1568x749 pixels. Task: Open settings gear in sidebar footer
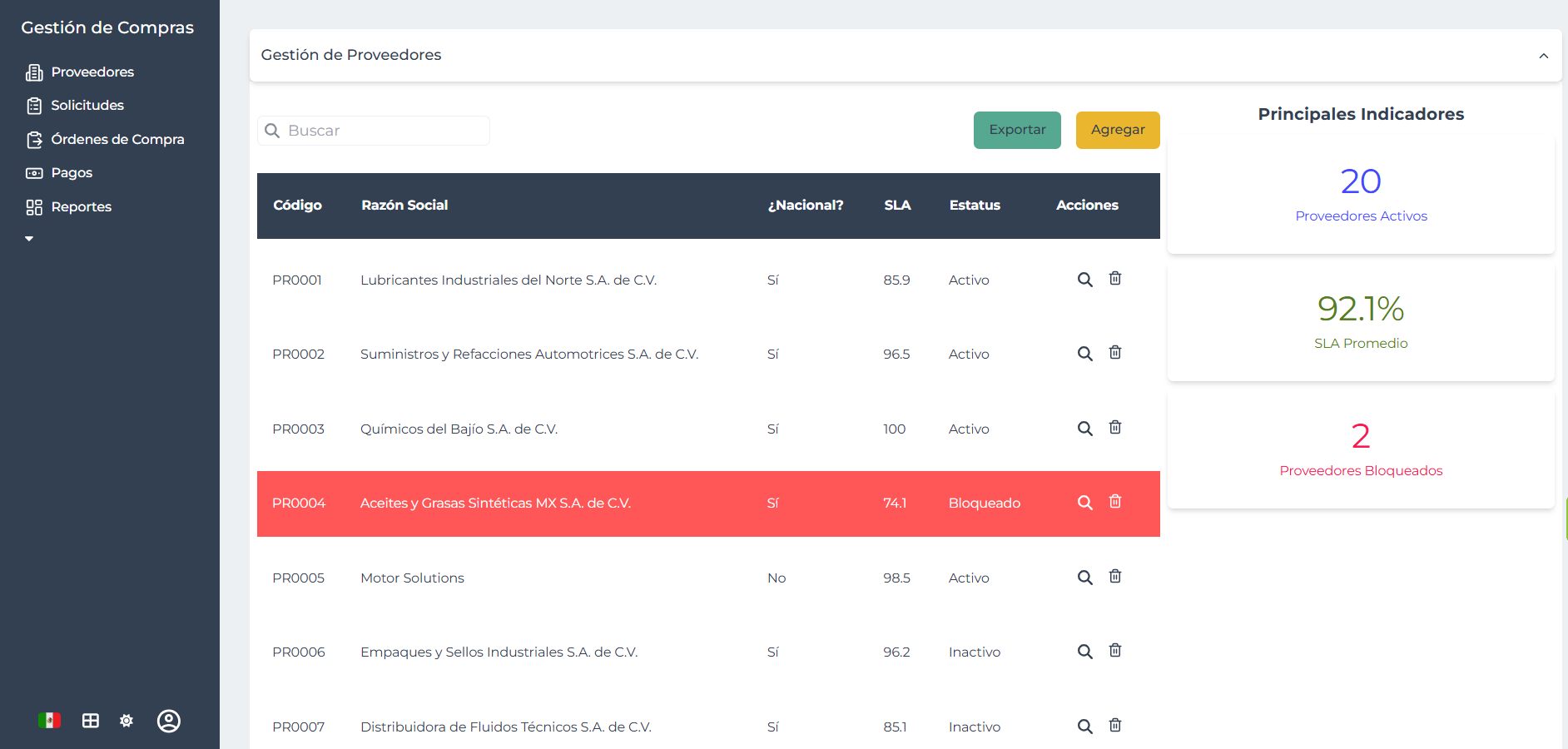127,721
